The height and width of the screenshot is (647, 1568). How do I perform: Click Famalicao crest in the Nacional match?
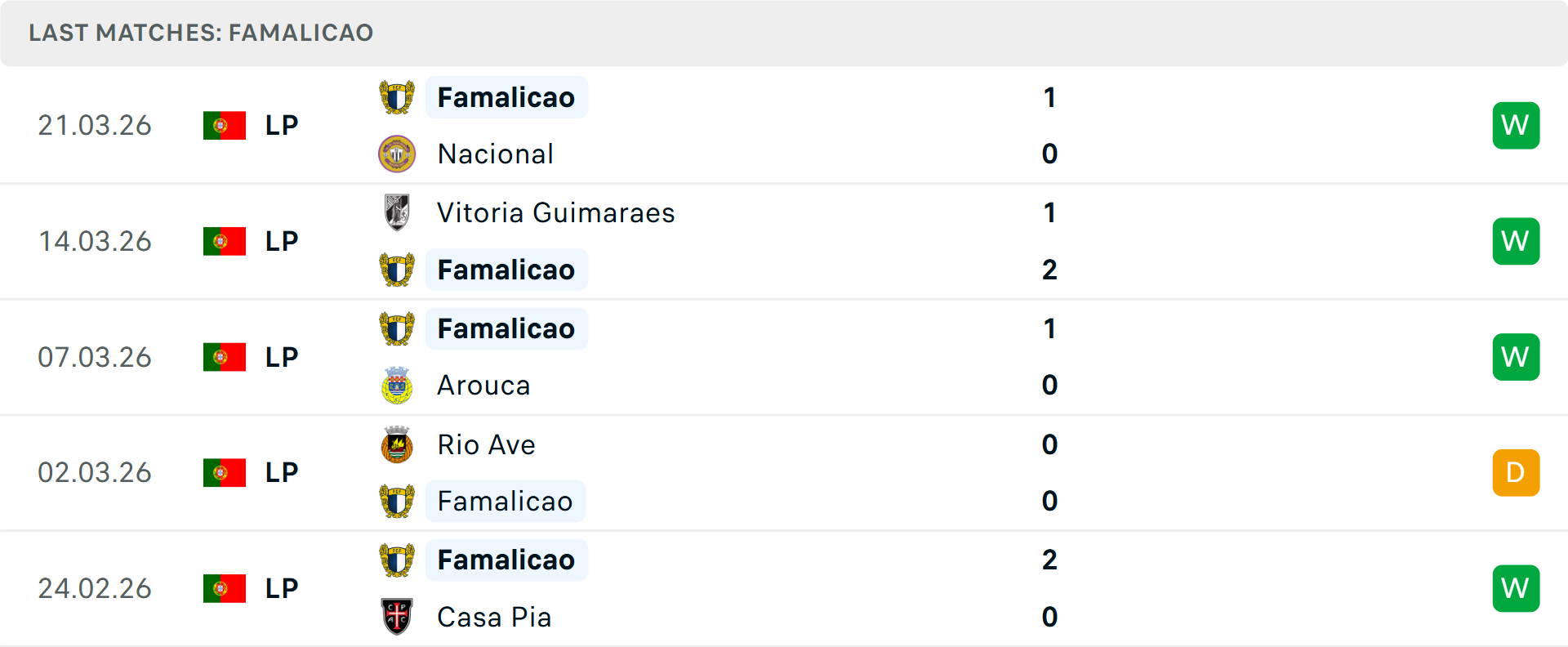397,97
